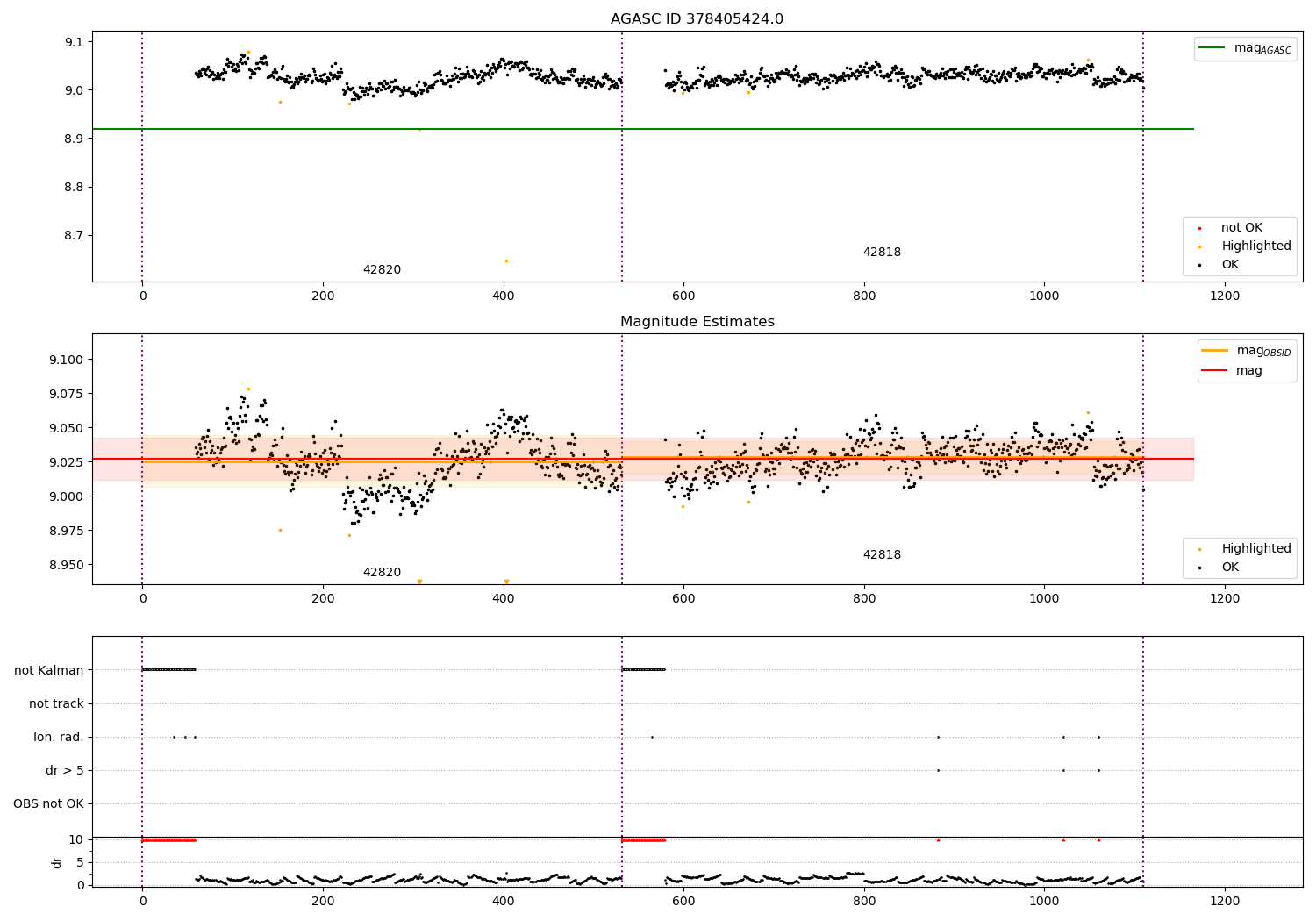Click the 'dr' axis label in bottom plot
Image resolution: width=1316 pixels, height=921 pixels.
pyautogui.click(x=57, y=862)
